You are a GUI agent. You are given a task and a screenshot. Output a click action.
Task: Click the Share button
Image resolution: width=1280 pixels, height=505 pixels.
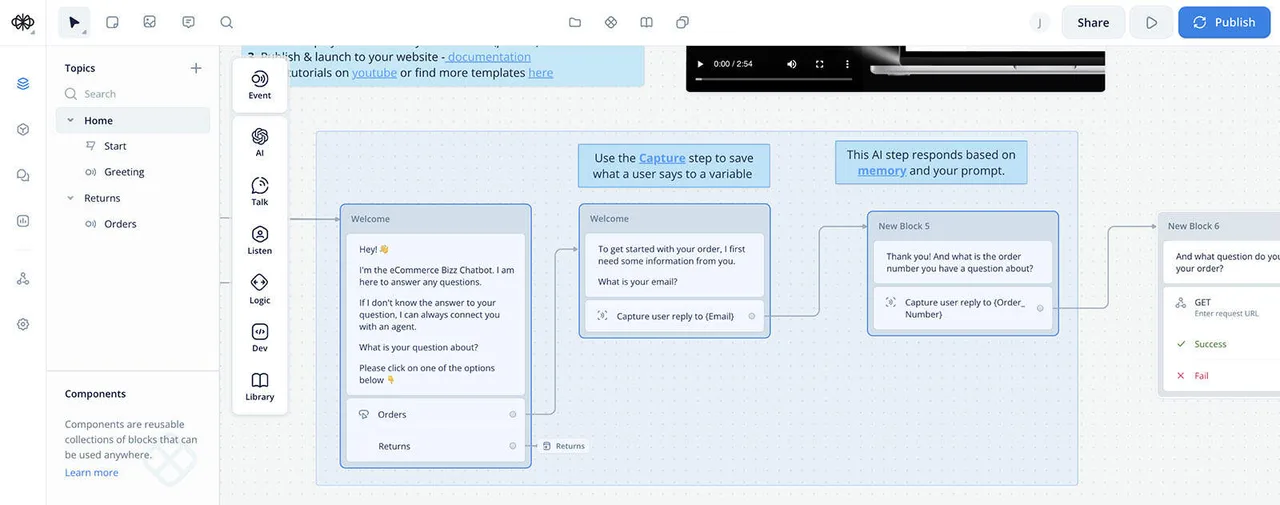(x=1093, y=22)
